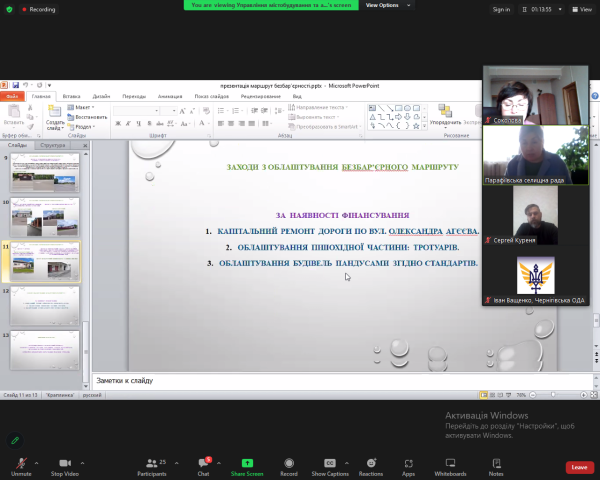Open Zoom Notes
Image resolution: width=600 pixels, height=480 pixels.
(496, 464)
